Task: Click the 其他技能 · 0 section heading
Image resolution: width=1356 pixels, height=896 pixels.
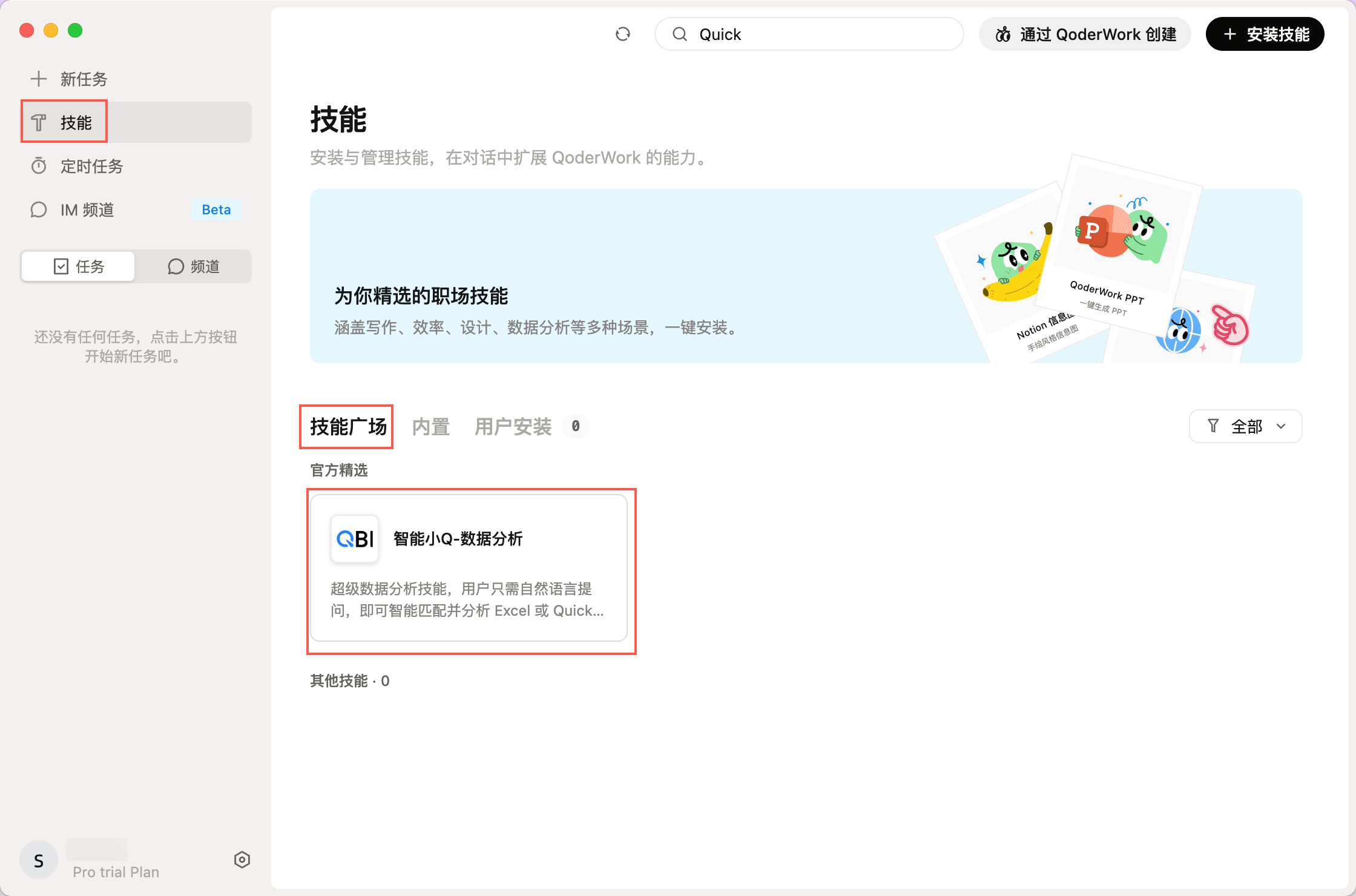Action: coord(350,681)
